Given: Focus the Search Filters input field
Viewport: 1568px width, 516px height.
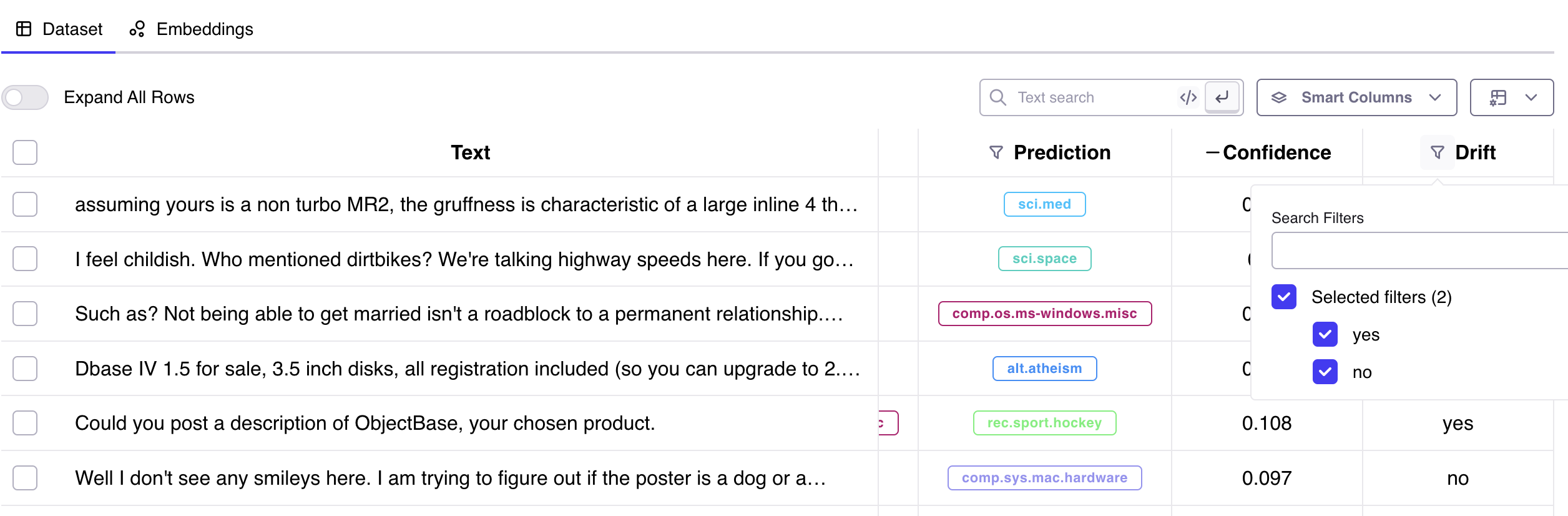Looking at the screenshot, I should [1419, 251].
